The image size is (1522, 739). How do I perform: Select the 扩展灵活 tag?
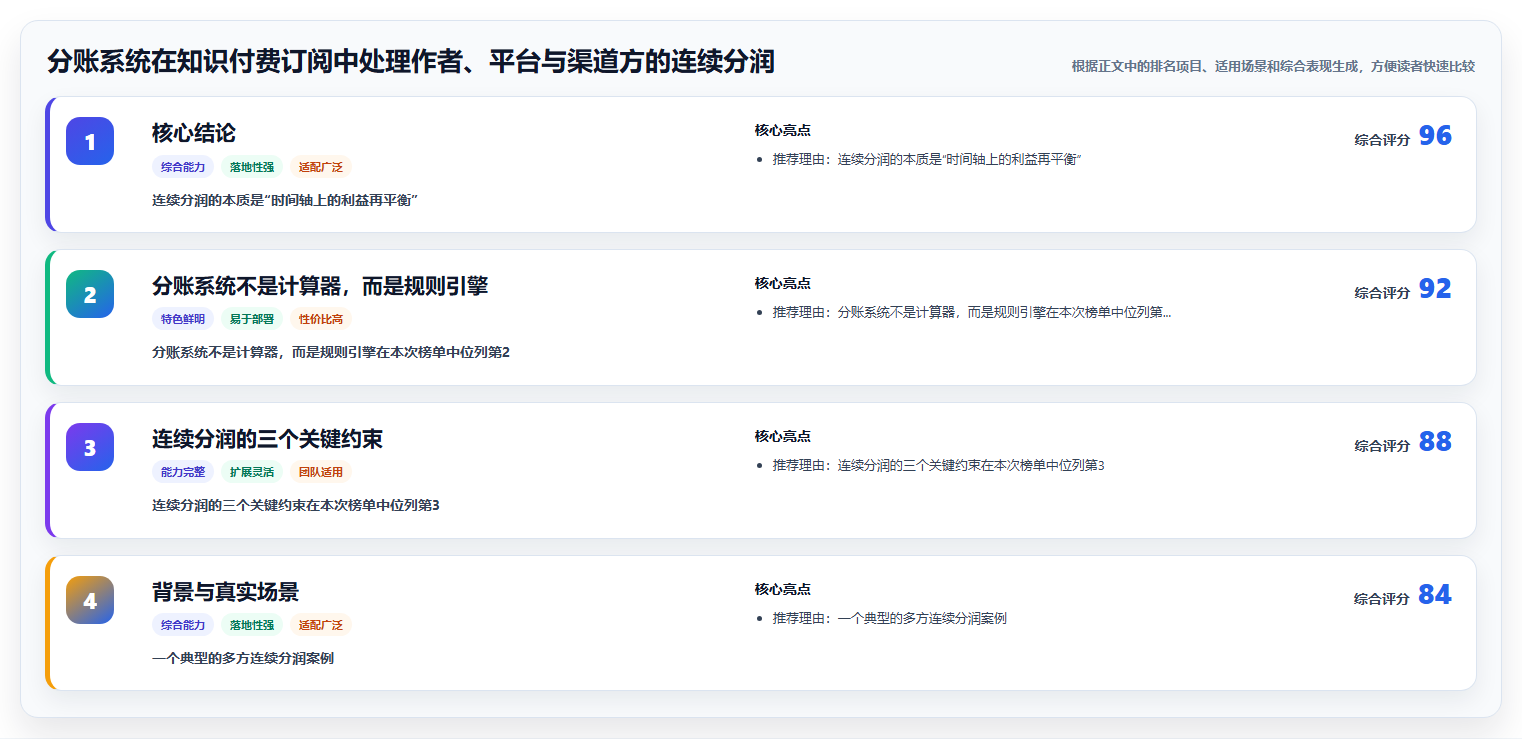(252, 472)
